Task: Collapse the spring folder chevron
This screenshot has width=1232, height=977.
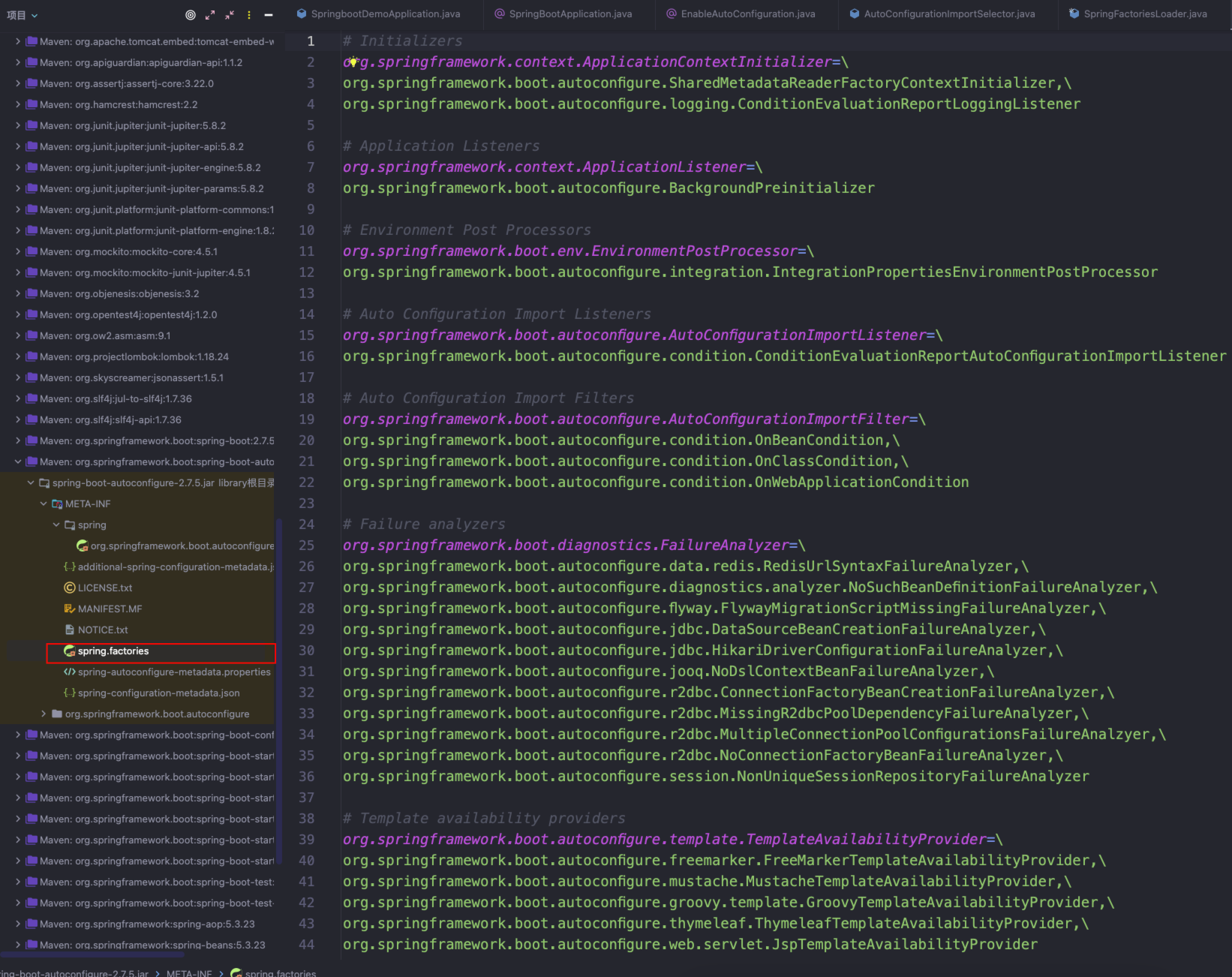Action: (56, 525)
